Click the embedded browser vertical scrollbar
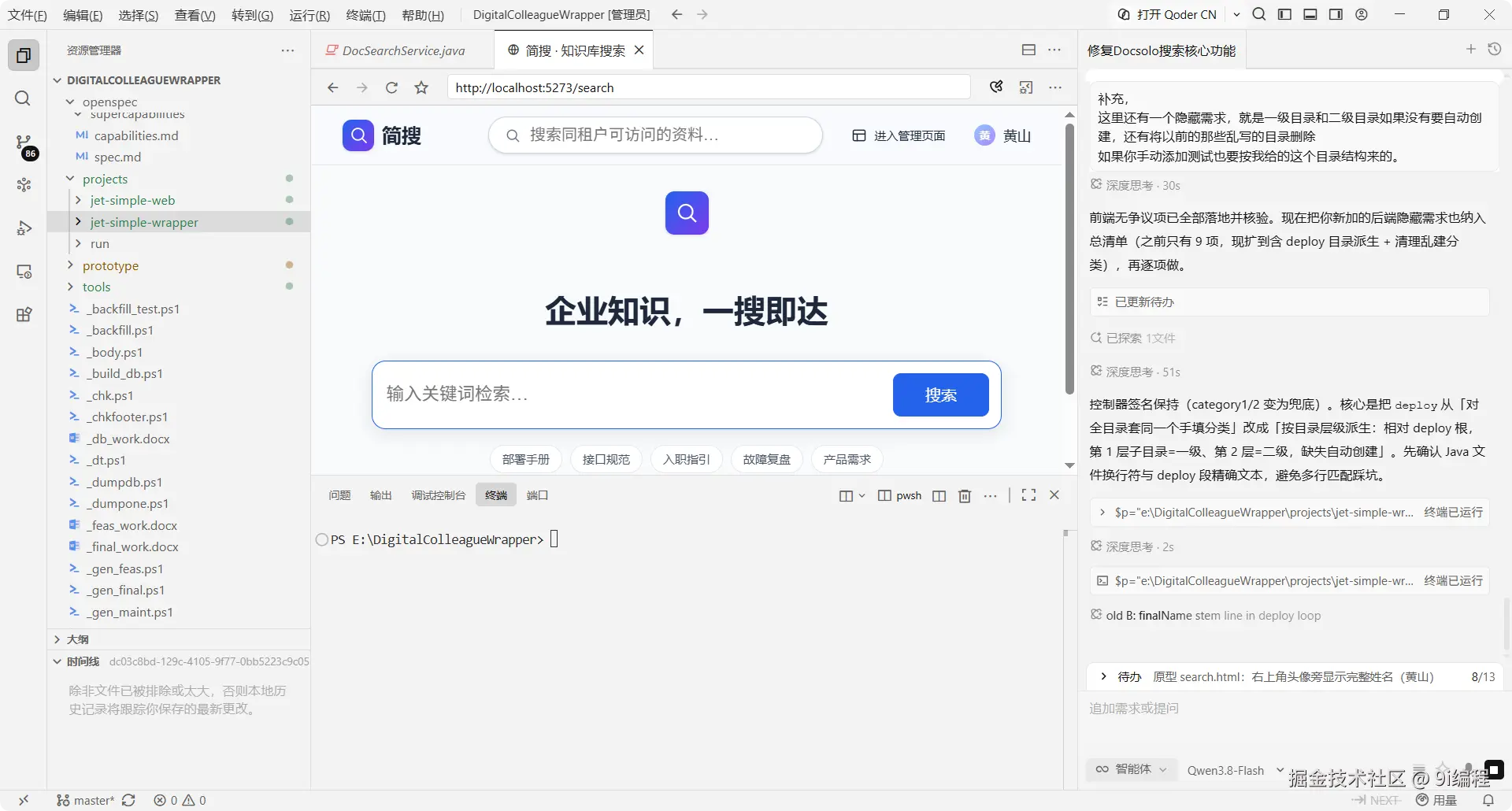This screenshot has width=1512, height=811. [1069, 260]
